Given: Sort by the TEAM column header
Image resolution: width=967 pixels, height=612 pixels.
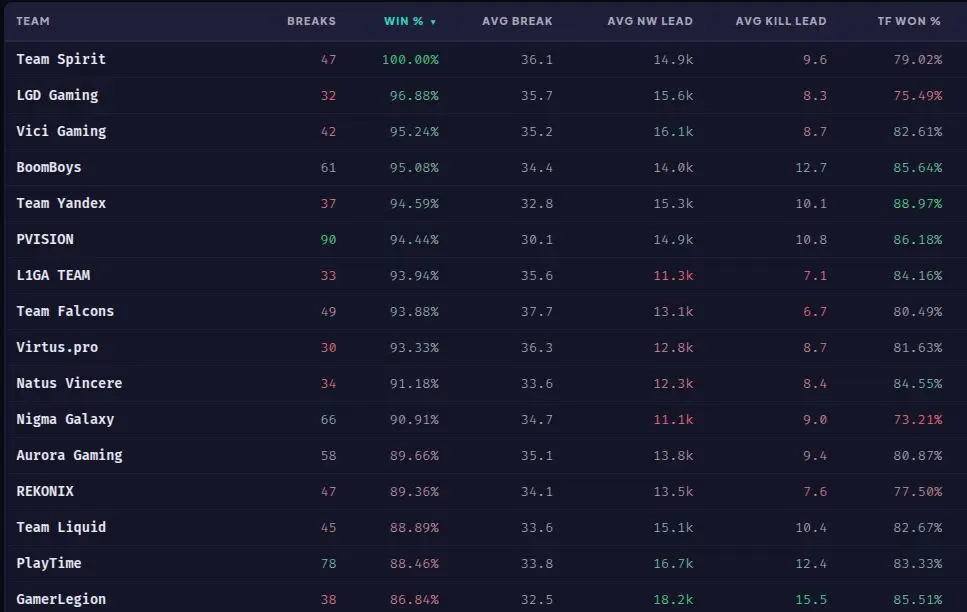Looking at the screenshot, I should pyautogui.click(x=33, y=21).
